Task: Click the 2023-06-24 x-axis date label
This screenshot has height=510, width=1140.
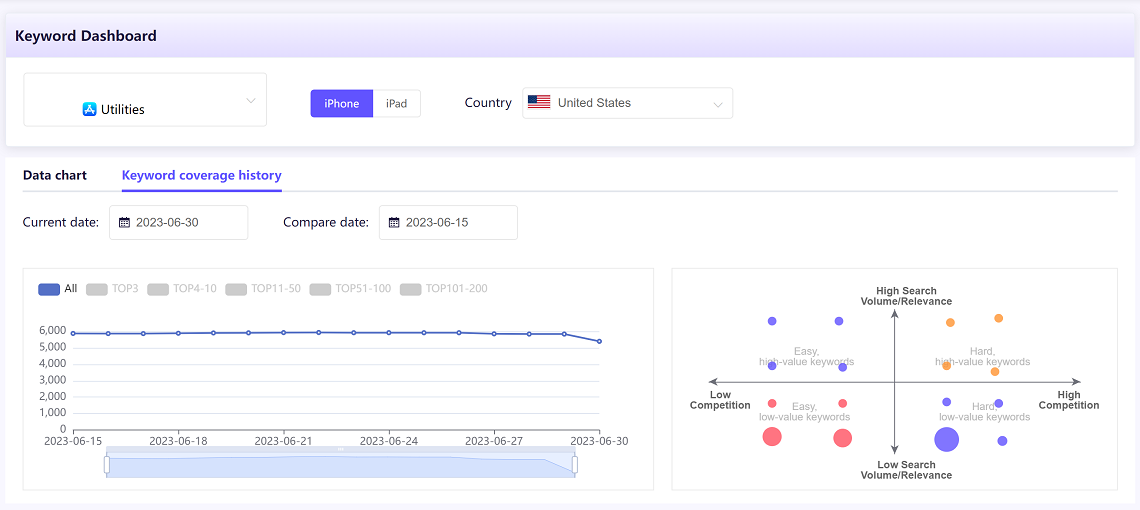Action: point(389,441)
